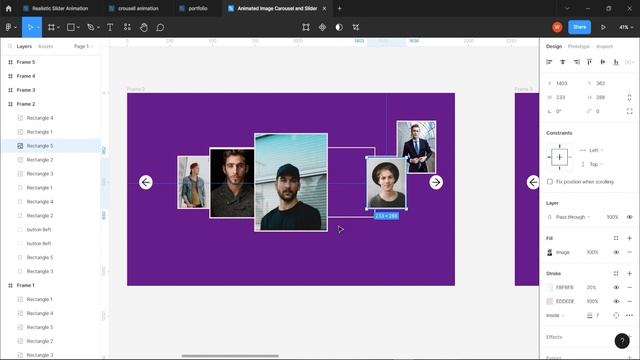Image resolution: width=640 pixels, height=360 pixels.
Task: Toggle constrain proportions lock
Action: [629, 97]
